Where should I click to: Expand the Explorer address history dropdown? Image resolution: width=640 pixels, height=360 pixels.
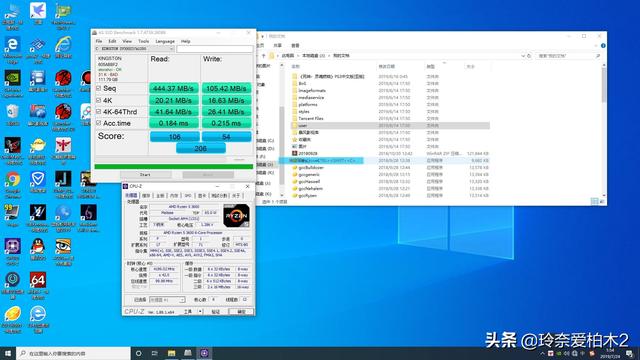523,56
